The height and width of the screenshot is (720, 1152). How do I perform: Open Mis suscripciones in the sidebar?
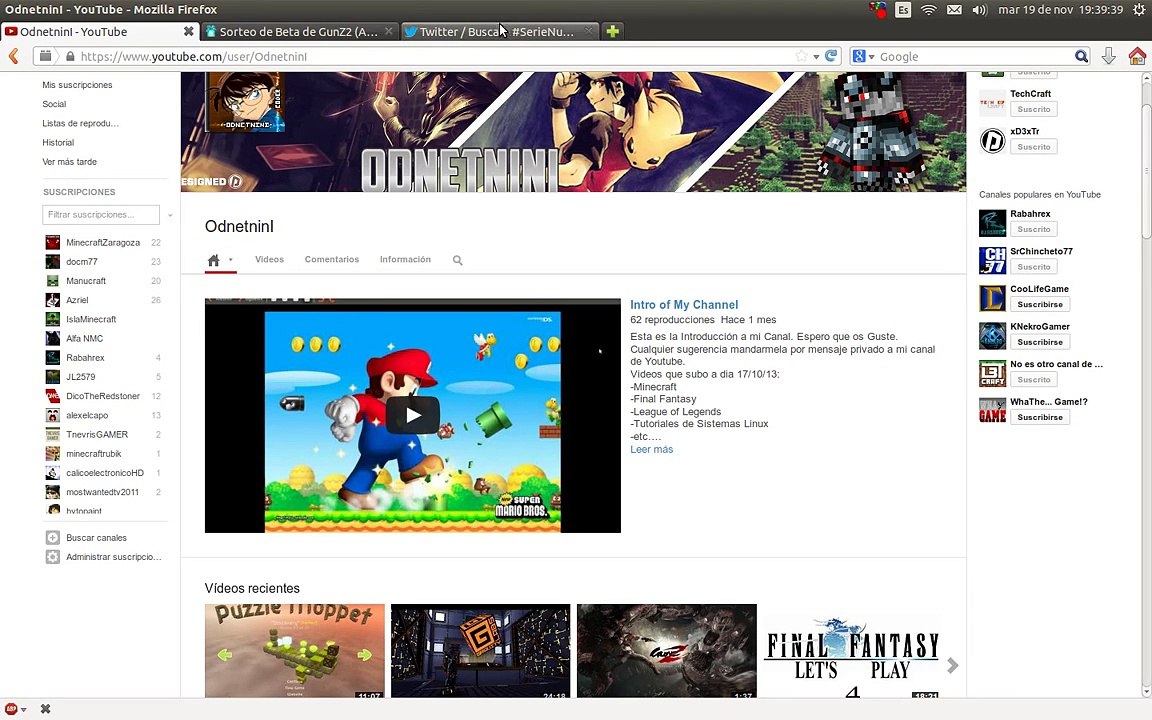77,85
